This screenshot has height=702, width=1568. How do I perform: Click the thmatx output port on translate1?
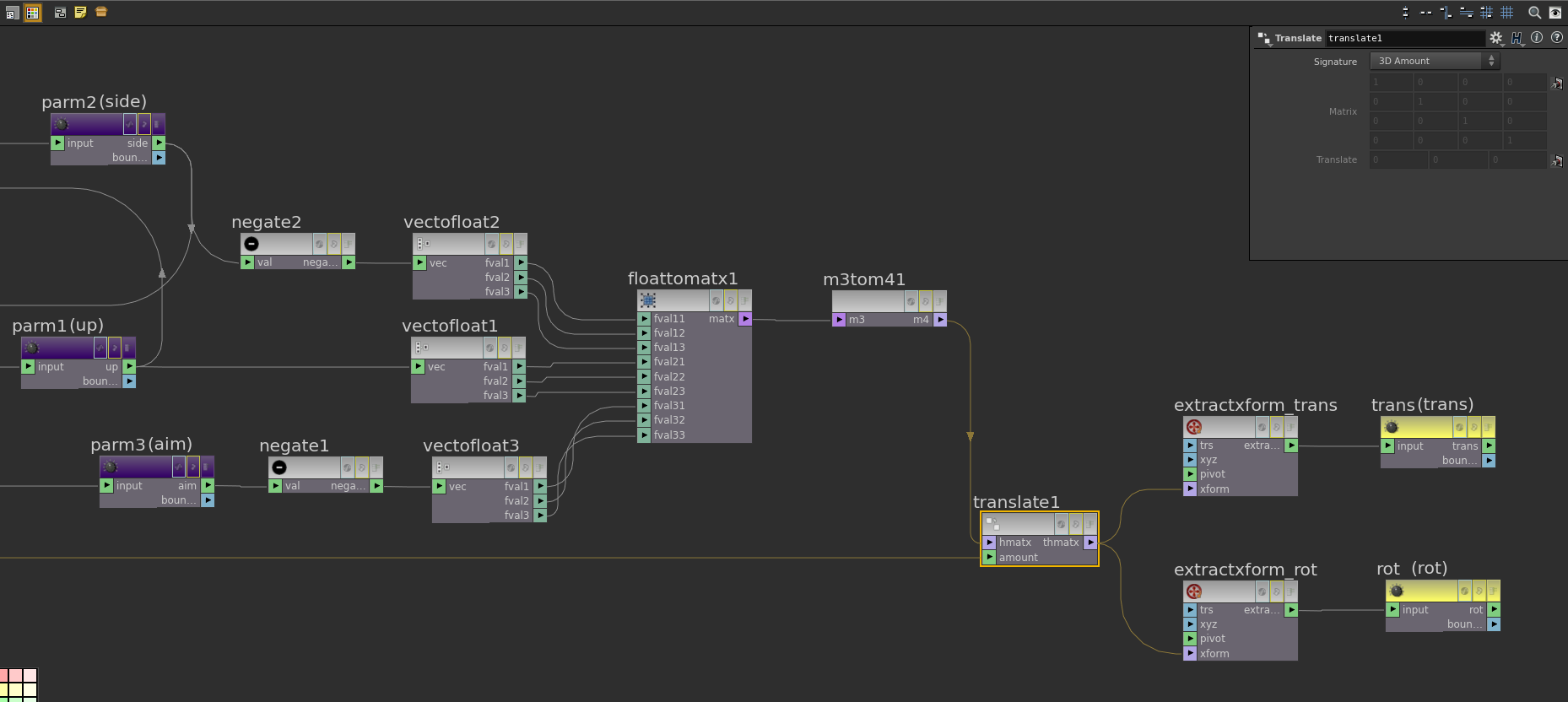click(1090, 543)
